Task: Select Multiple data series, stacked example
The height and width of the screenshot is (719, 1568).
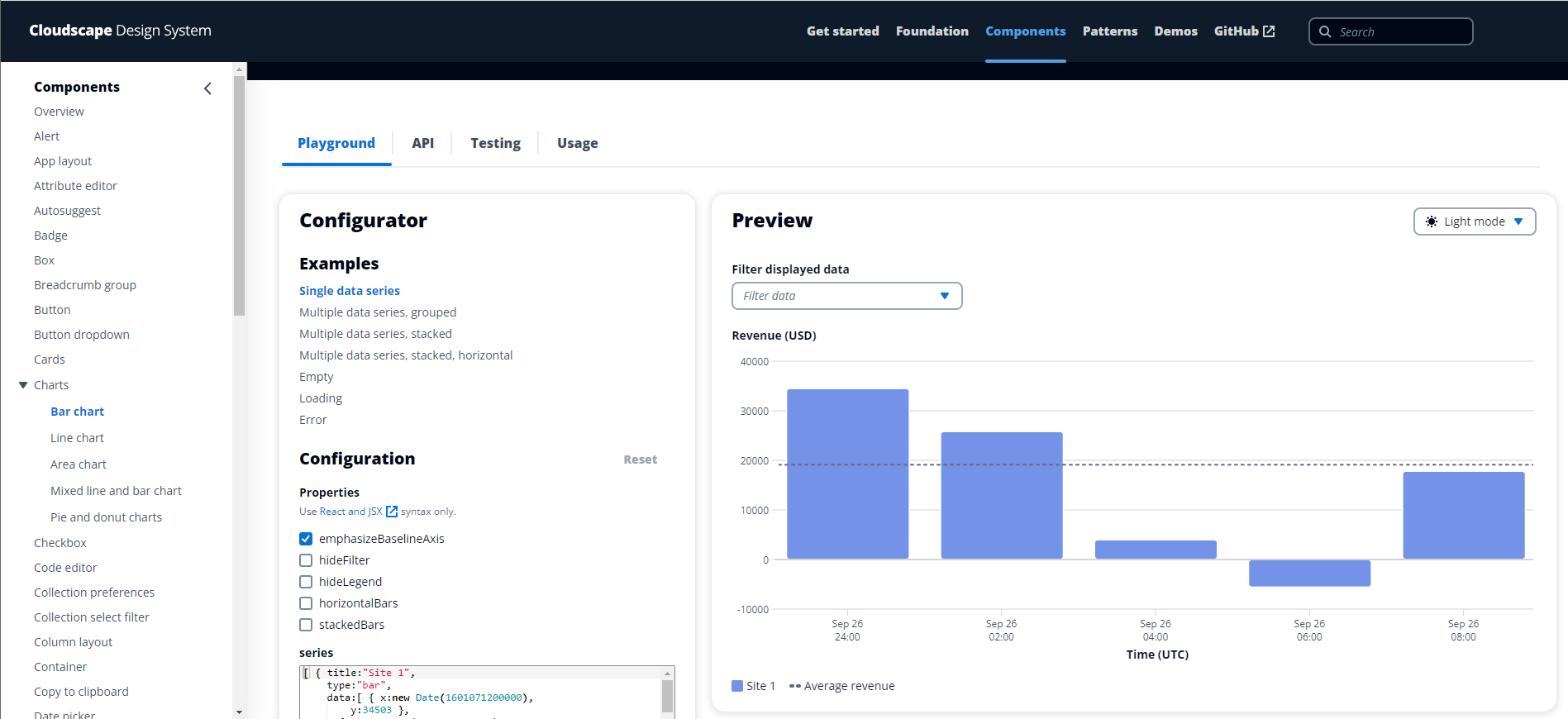Action: 375,334
